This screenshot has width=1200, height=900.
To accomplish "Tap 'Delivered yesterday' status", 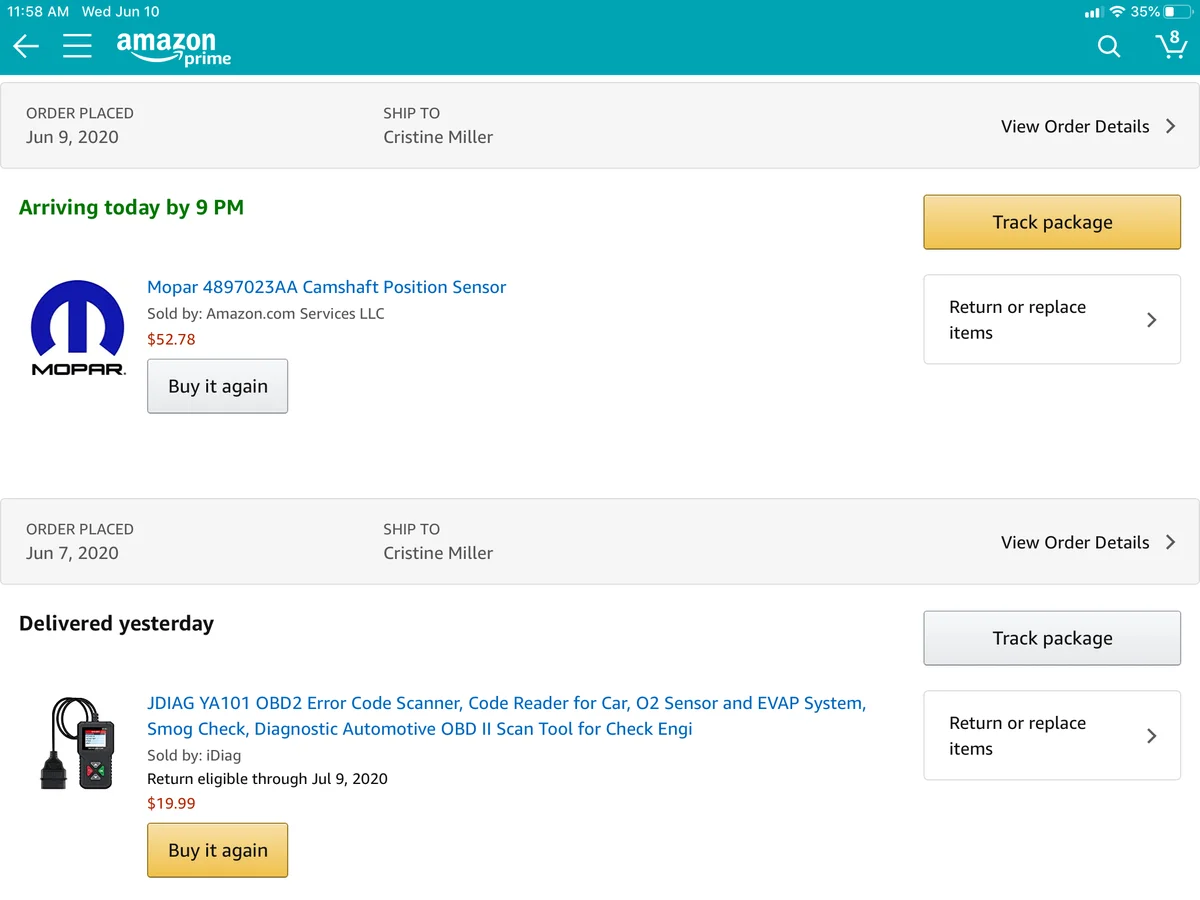I will coord(116,623).
